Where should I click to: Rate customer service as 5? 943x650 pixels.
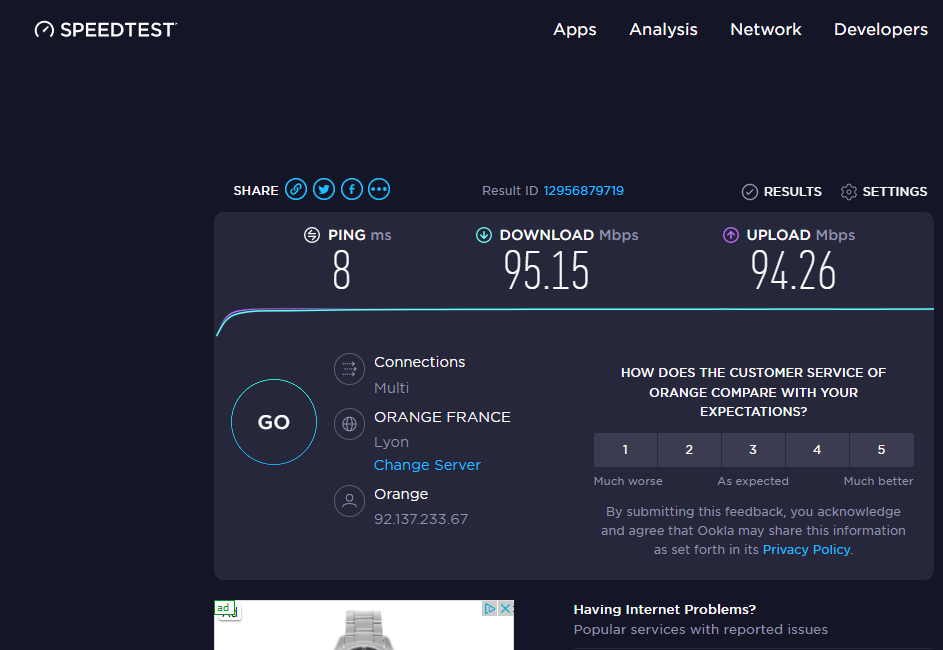pyautogui.click(x=882, y=450)
